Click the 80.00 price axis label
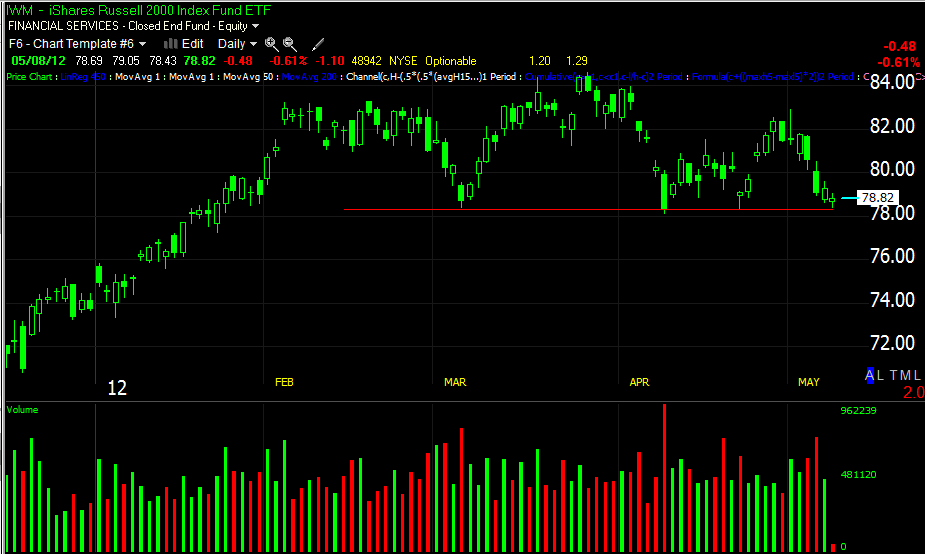This screenshot has width=925, height=554. click(x=893, y=169)
